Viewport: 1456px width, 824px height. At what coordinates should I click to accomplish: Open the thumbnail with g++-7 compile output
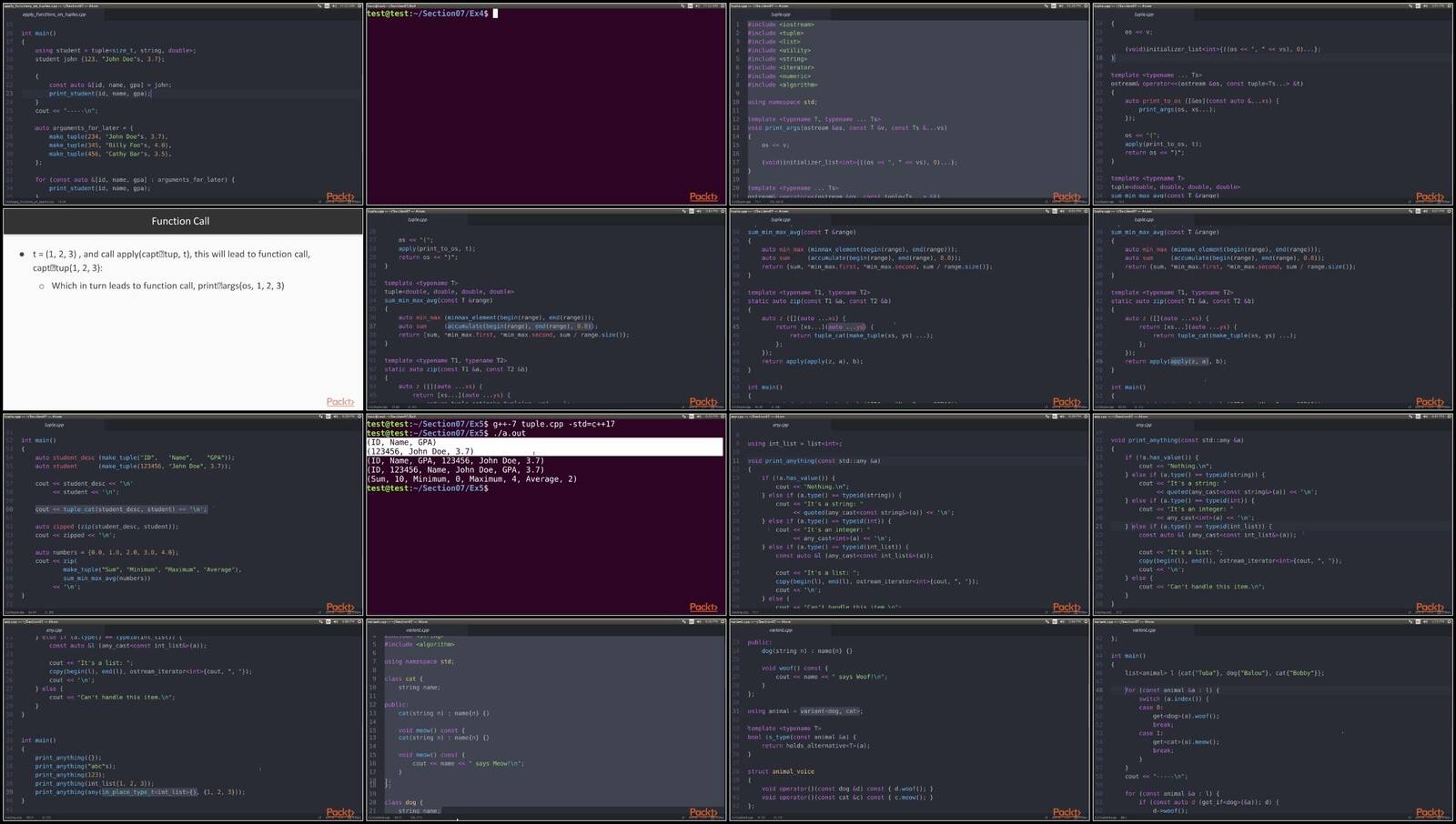(x=546, y=515)
